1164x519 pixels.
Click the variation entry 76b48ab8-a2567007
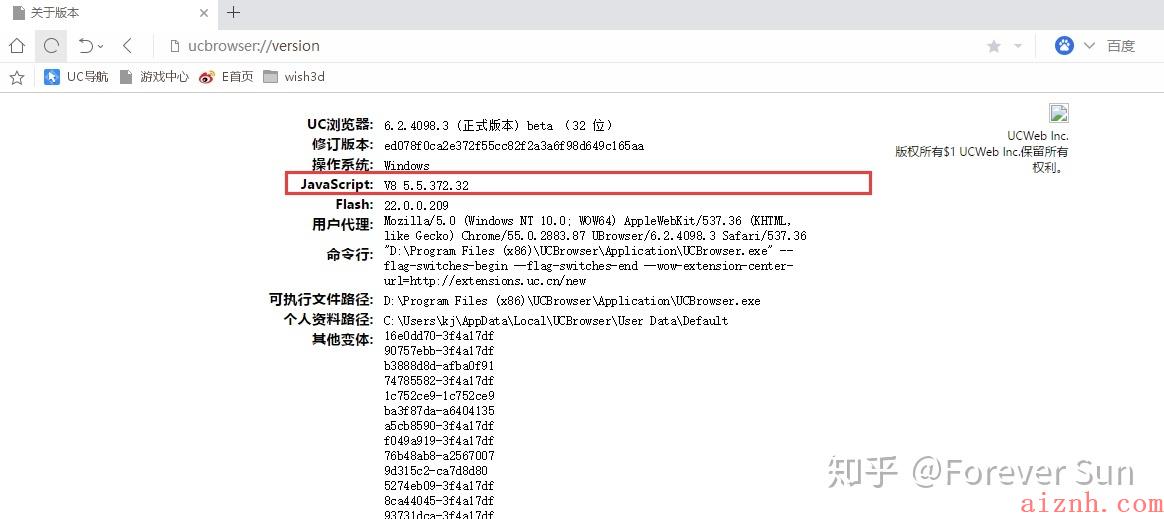[439, 455]
